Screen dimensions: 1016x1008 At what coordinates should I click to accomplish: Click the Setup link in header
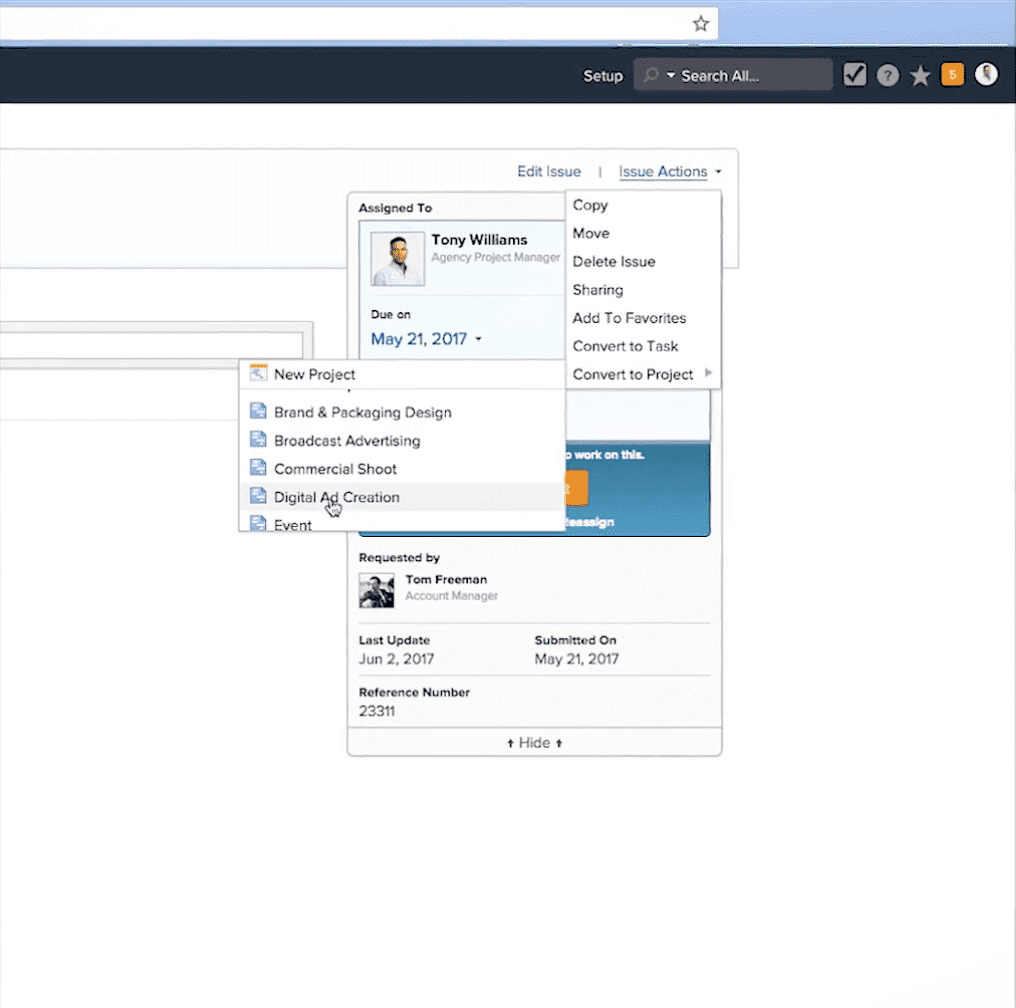(603, 76)
